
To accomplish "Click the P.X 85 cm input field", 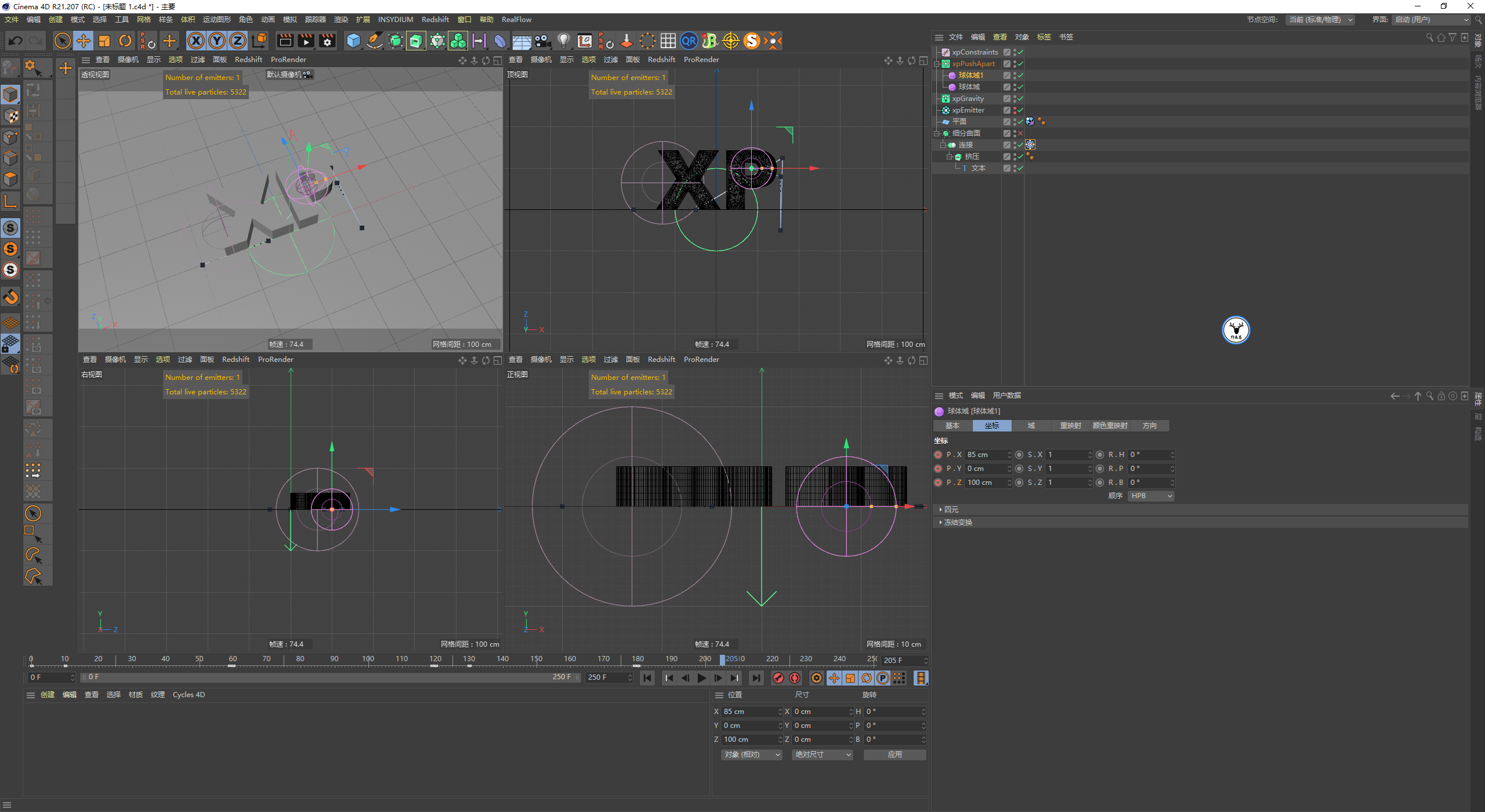I will (x=985, y=455).
